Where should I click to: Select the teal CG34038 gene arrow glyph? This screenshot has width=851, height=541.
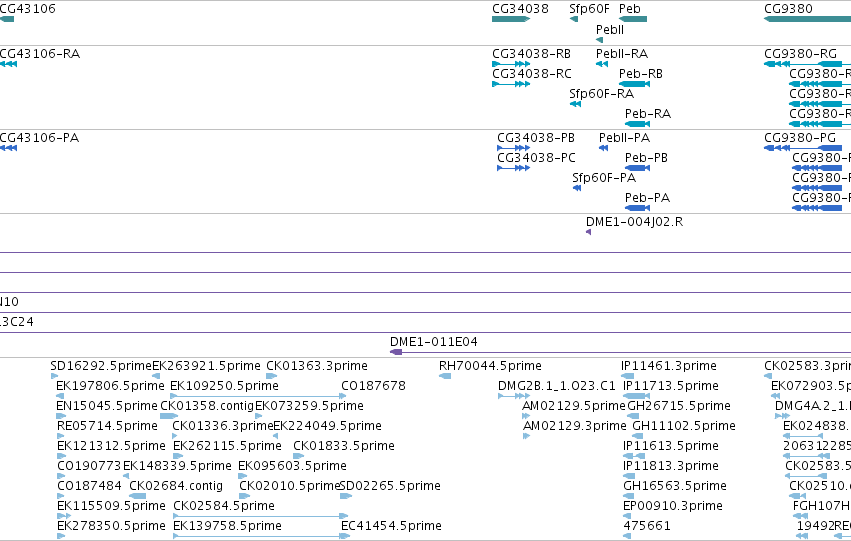point(511,19)
